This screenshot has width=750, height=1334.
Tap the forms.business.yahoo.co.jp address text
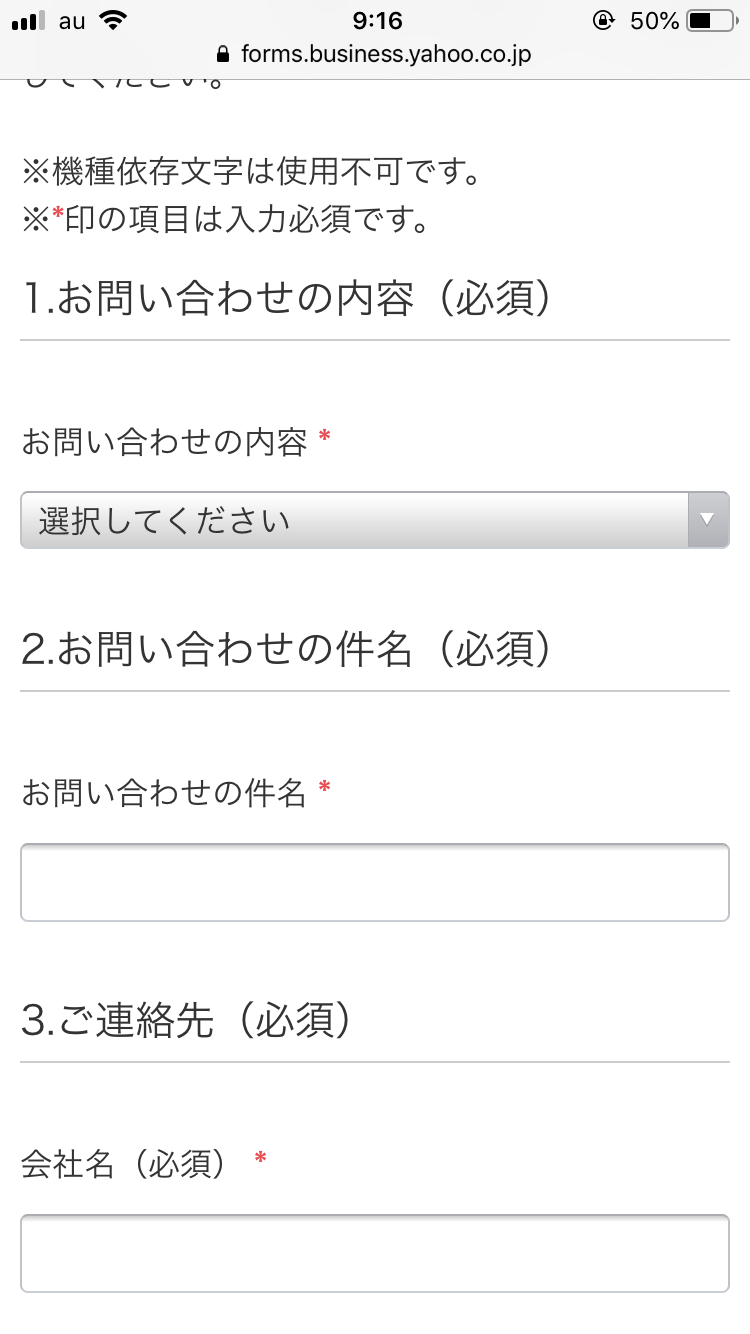coord(386,54)
